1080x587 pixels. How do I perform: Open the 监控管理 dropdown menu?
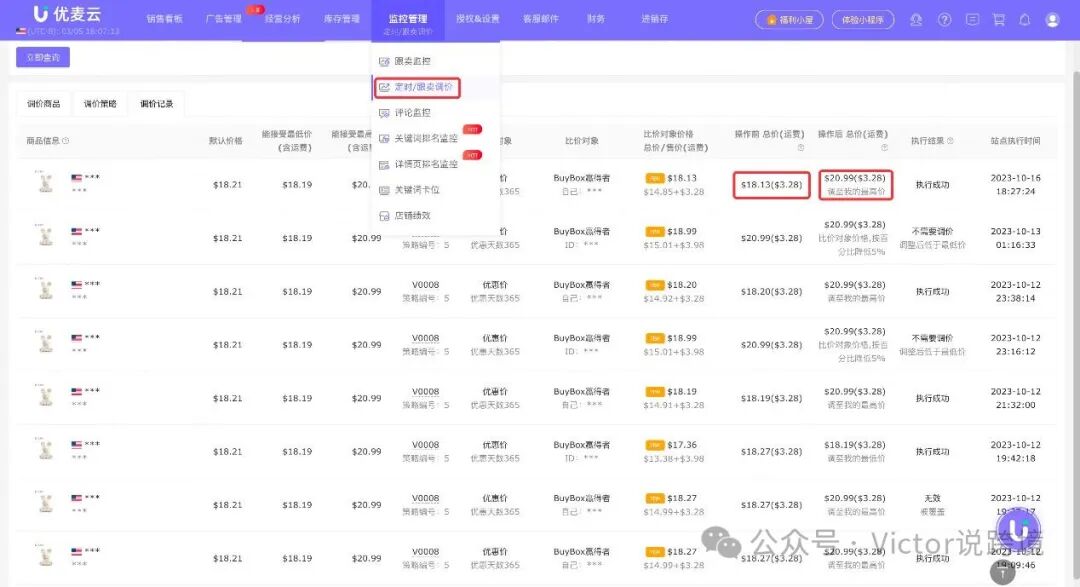406,18
